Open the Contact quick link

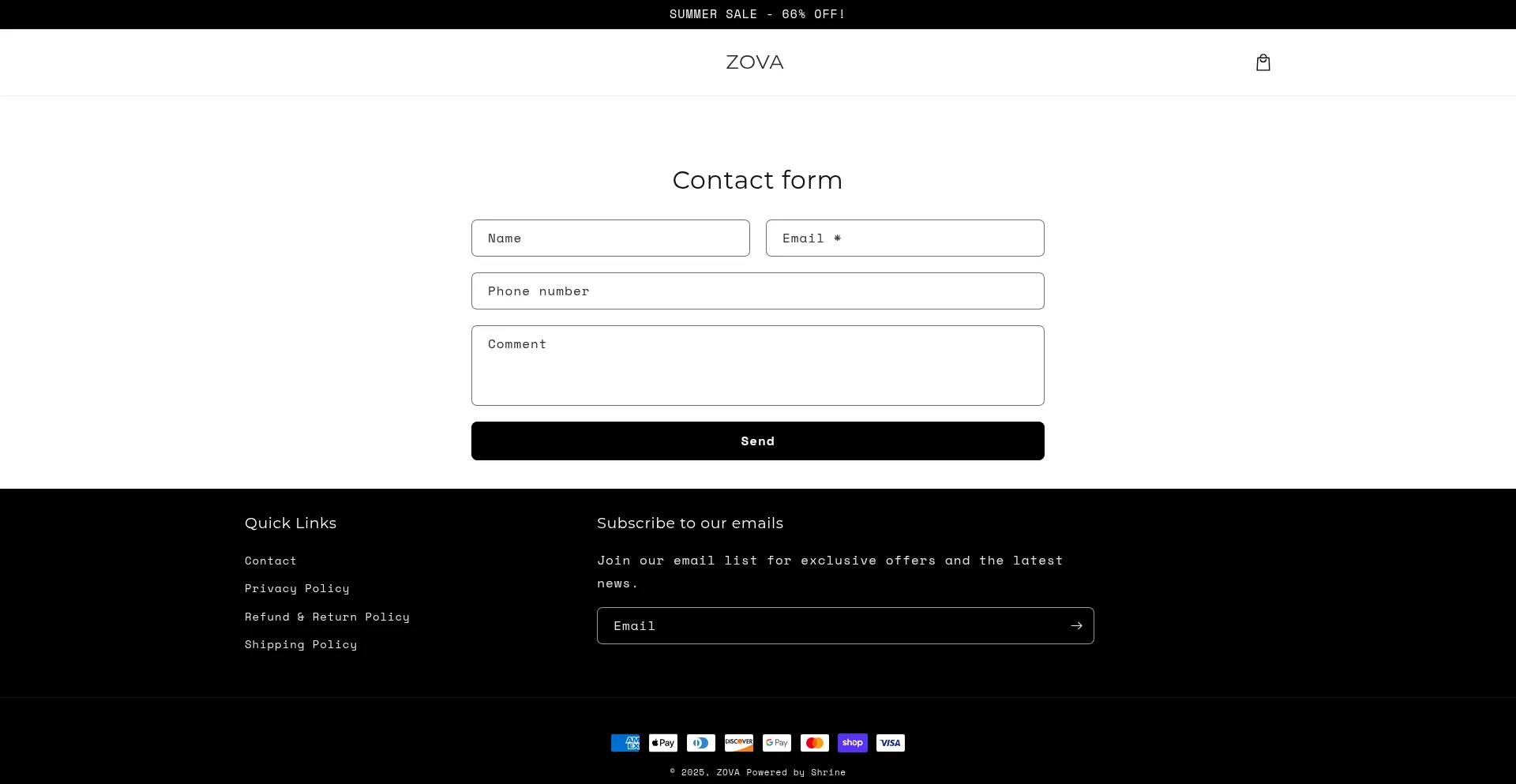click(x=271, y=561)
